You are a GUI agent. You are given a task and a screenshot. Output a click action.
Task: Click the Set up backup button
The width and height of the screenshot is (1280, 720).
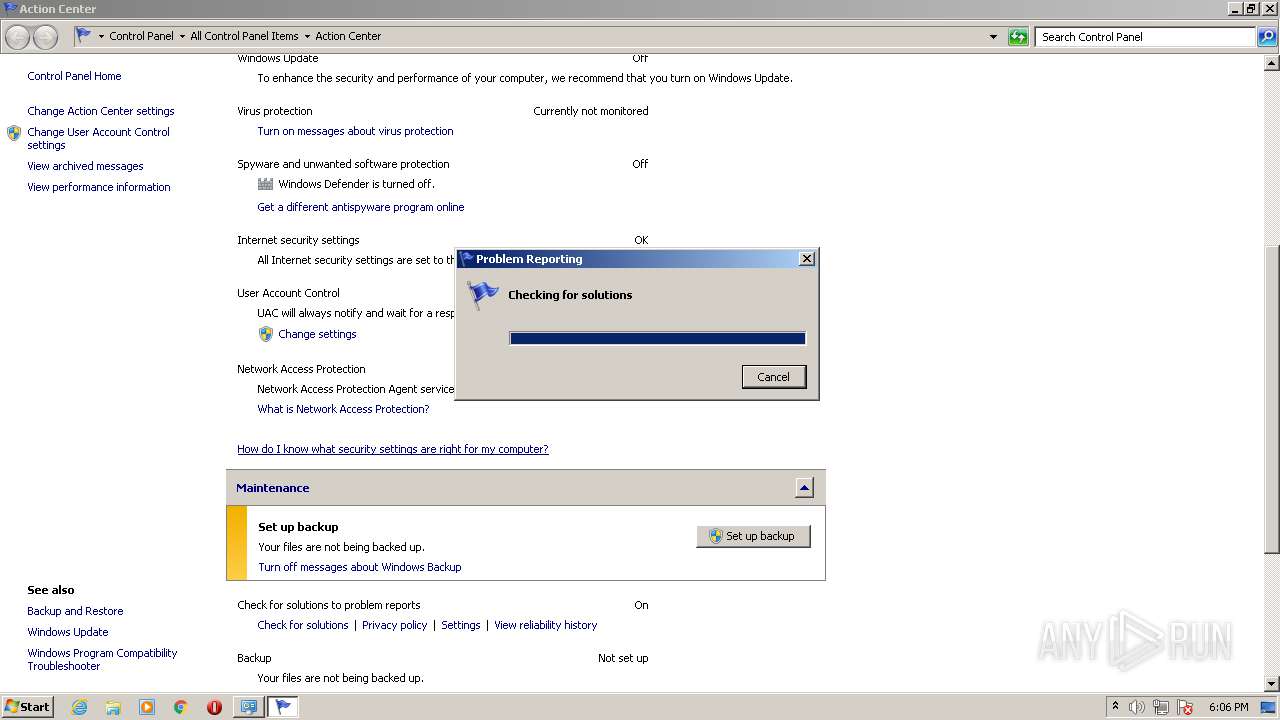click(753, 536)
